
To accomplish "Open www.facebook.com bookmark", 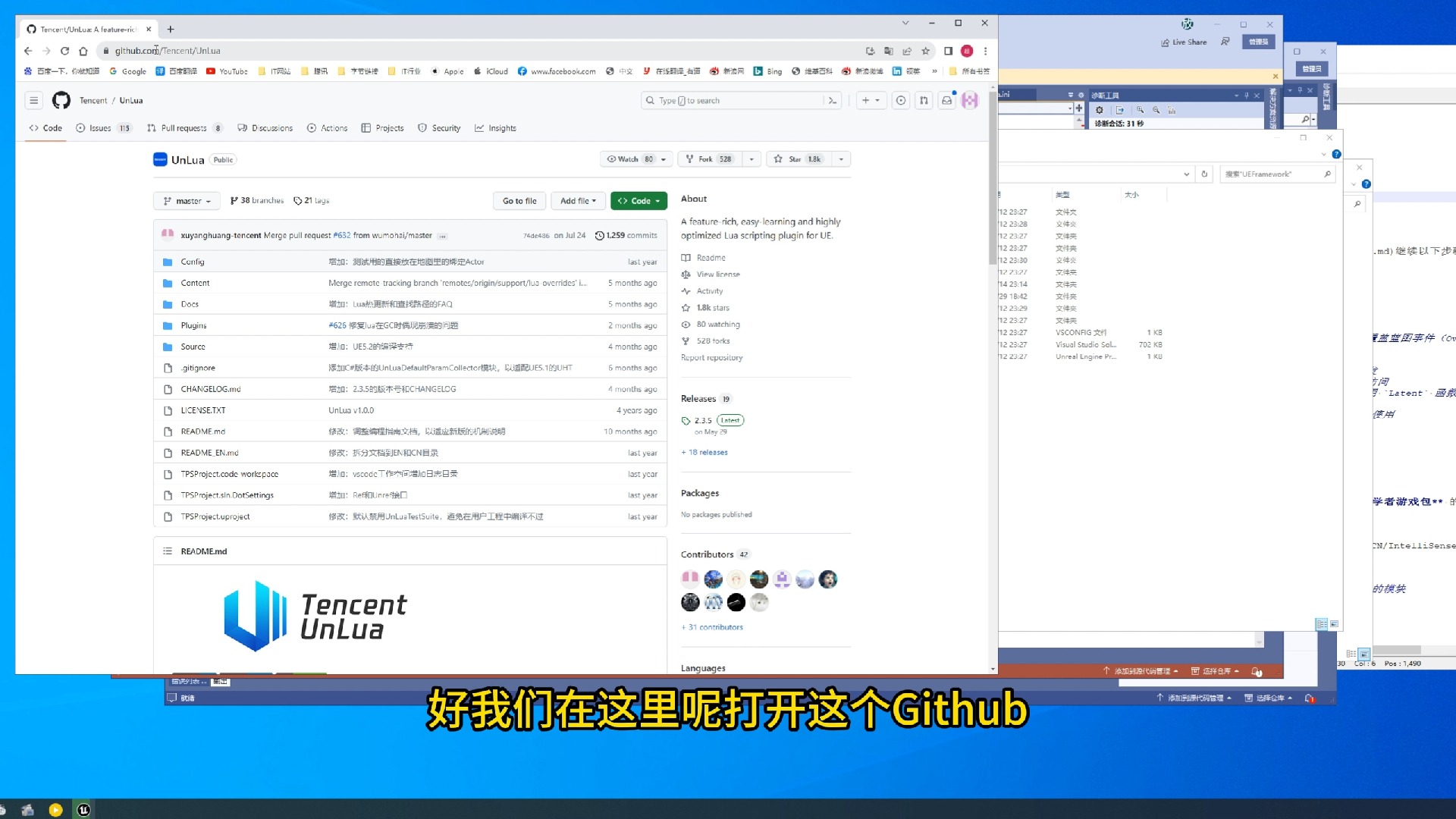I will point(557,71).
